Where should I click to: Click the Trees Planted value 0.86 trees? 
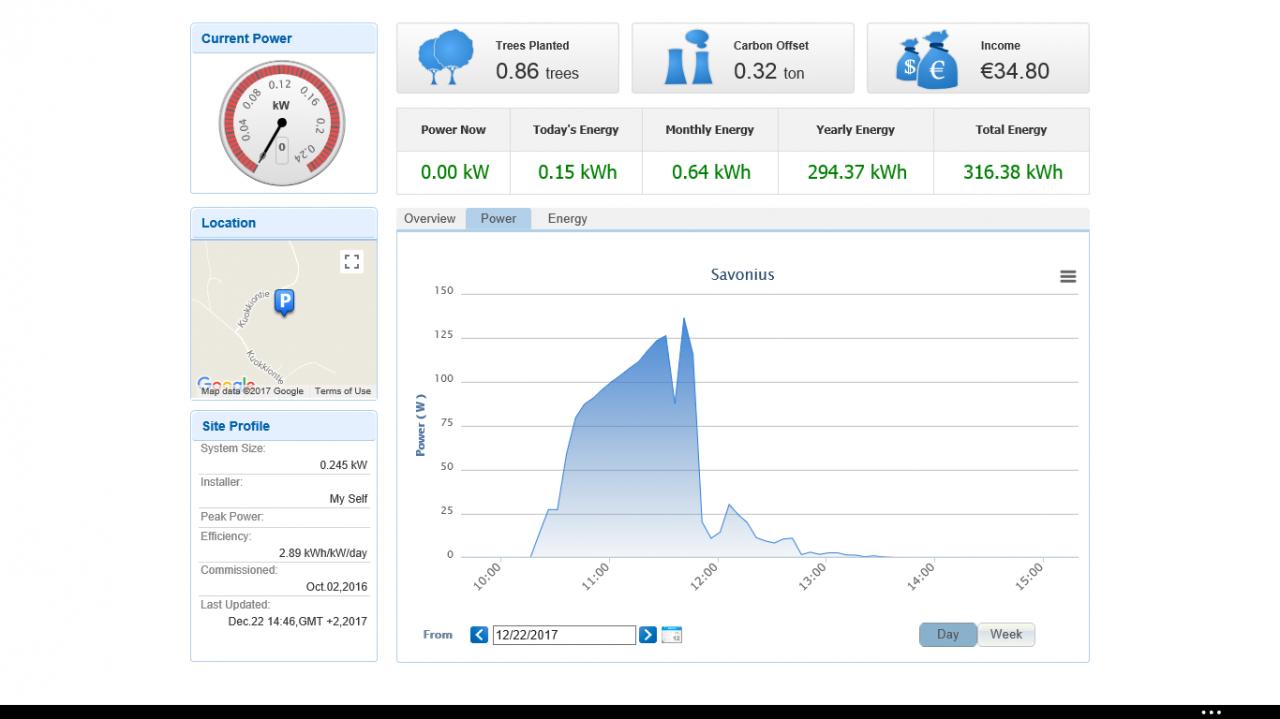pos(537,71)
